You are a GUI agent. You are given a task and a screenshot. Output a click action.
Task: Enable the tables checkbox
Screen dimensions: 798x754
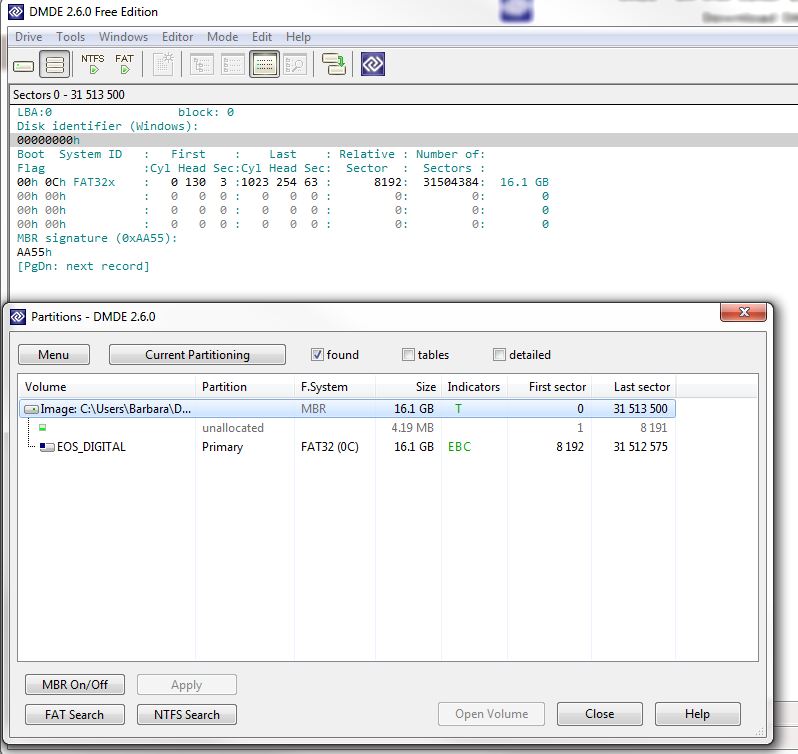coord(408,355)
